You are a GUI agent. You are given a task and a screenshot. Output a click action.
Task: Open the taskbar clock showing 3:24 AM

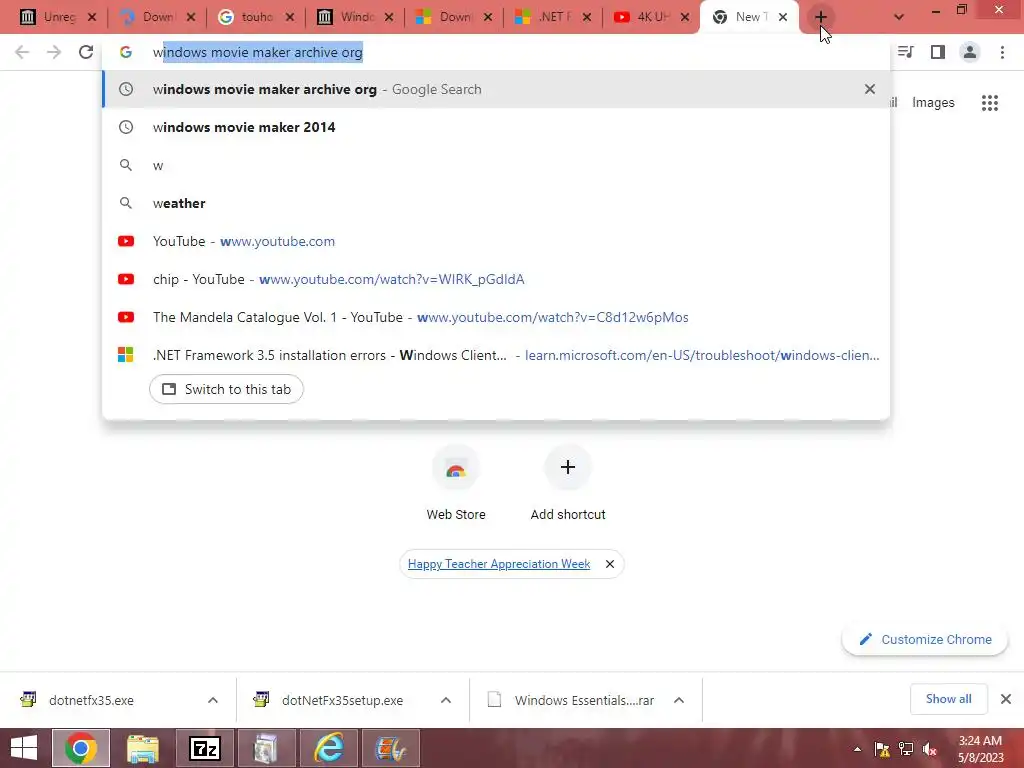click(980, 749)
